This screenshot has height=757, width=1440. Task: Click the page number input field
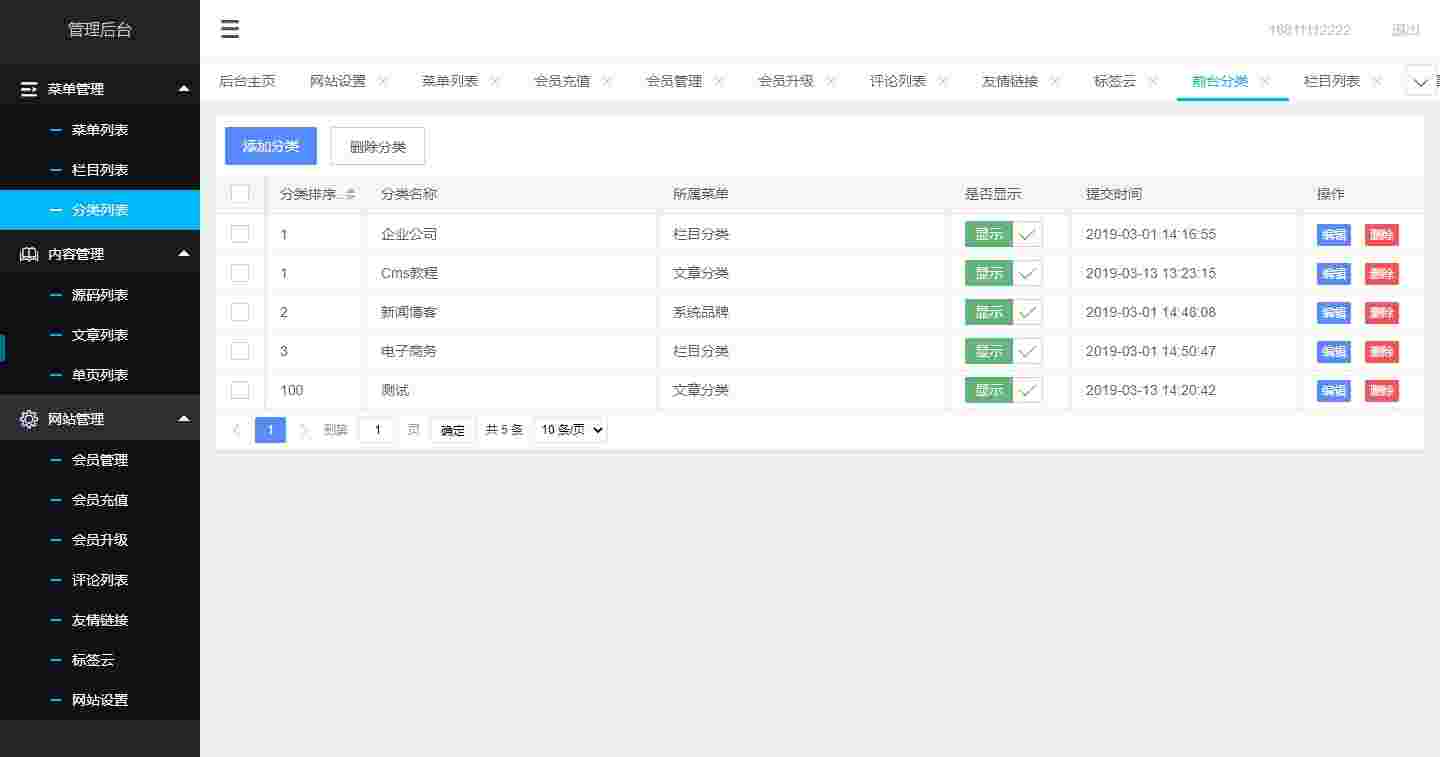[x=376, y=429]
